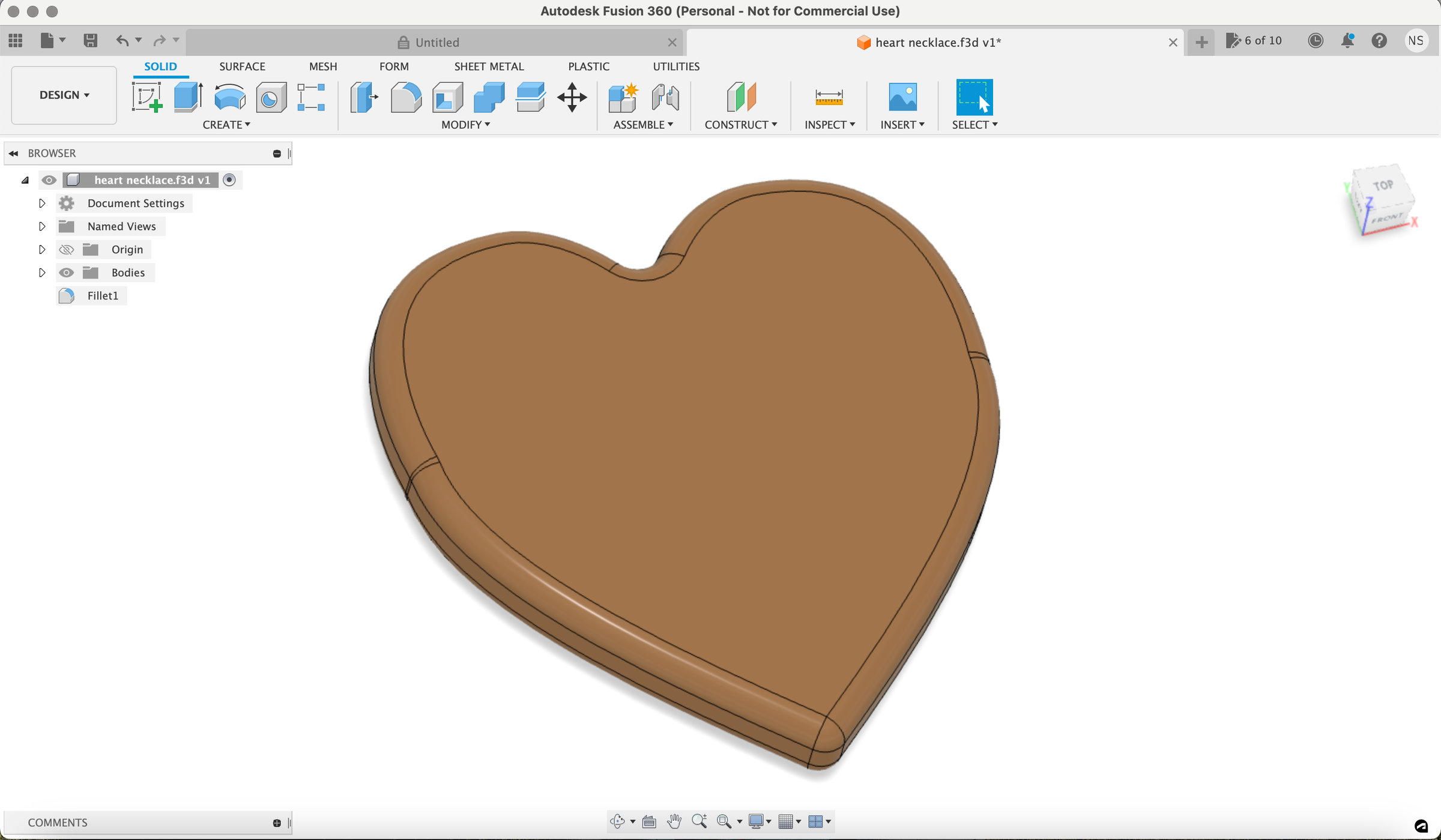
Task: Activate the window Select tool
Action: [x=973, y=97]
